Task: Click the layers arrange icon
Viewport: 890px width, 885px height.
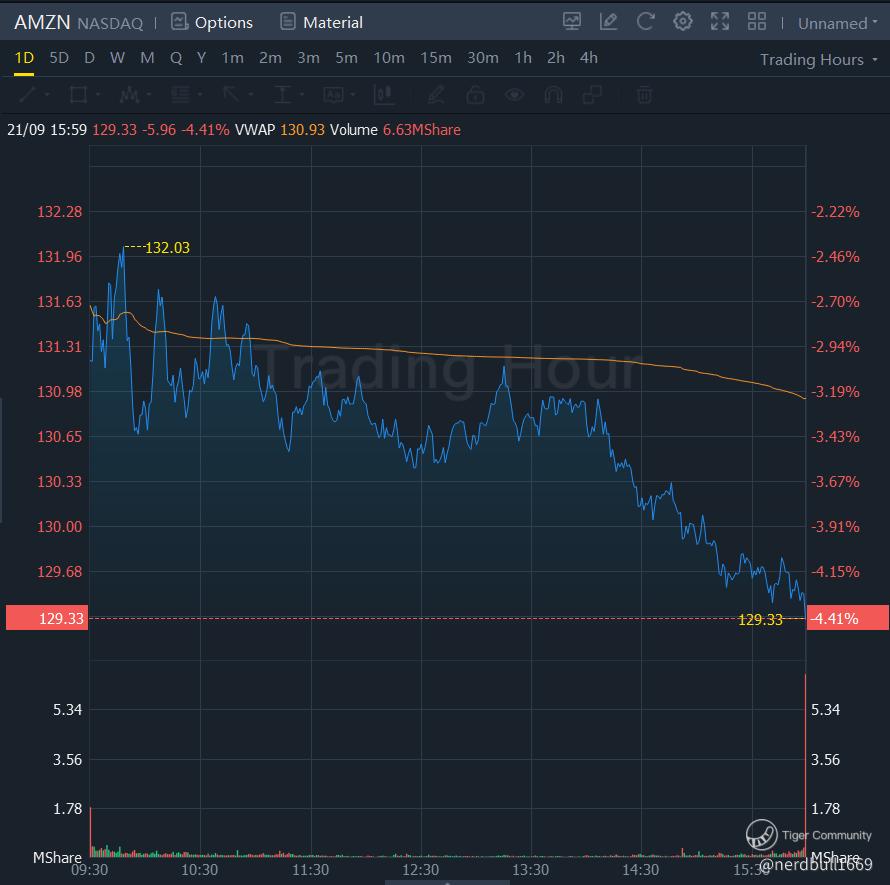Action: click(x=592, y=94)
